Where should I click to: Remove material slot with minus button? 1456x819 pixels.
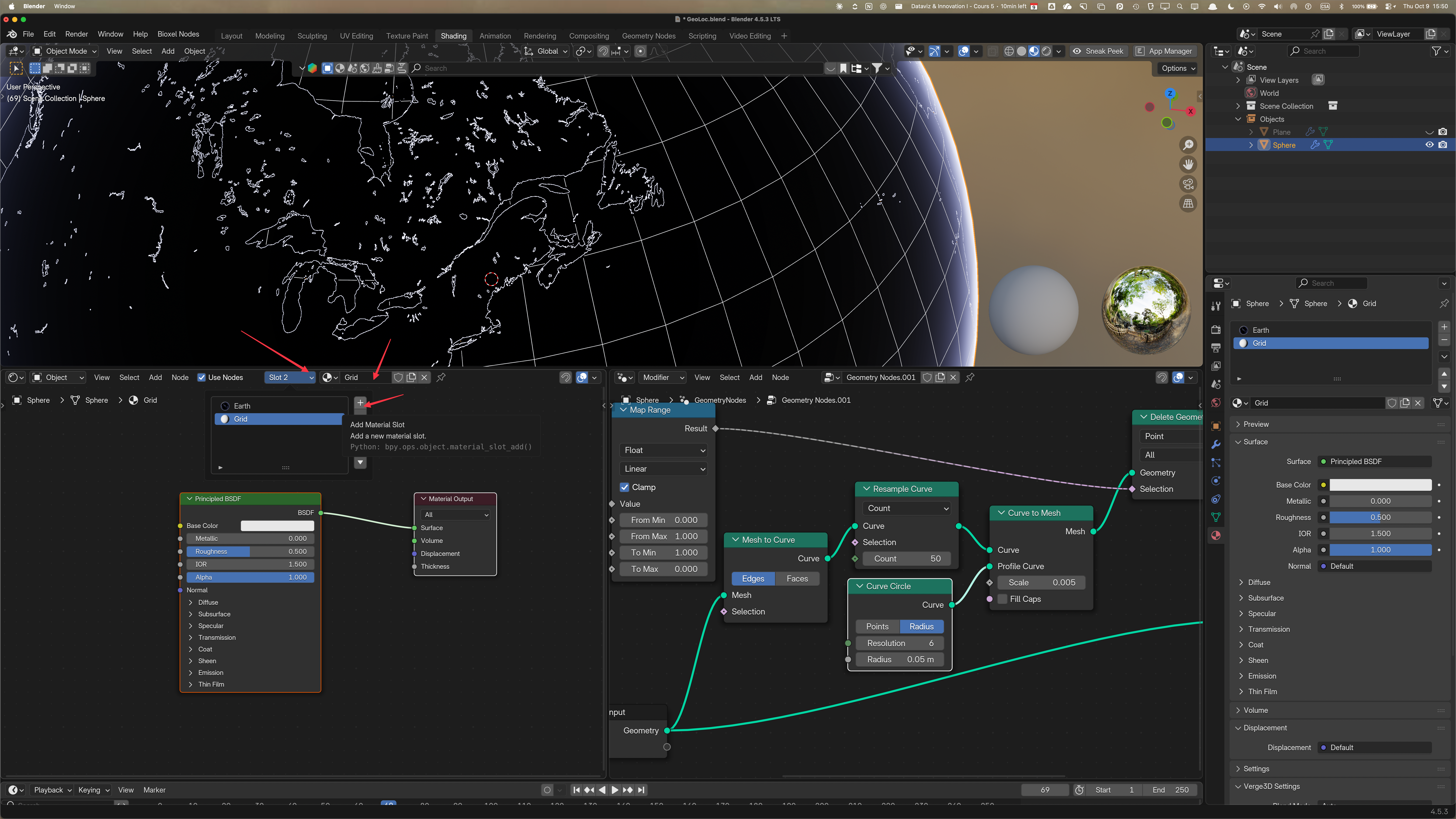[1444, 340]
